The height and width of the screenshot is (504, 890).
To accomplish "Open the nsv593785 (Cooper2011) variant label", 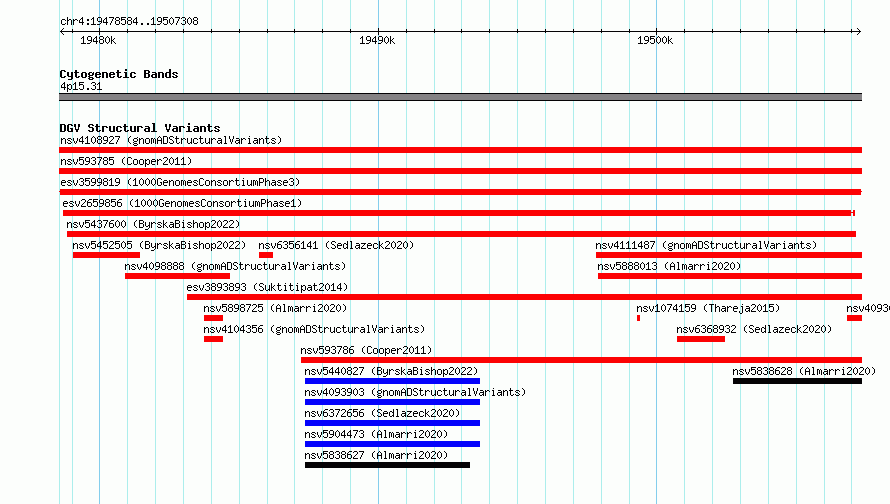I will tap(126, 161).
